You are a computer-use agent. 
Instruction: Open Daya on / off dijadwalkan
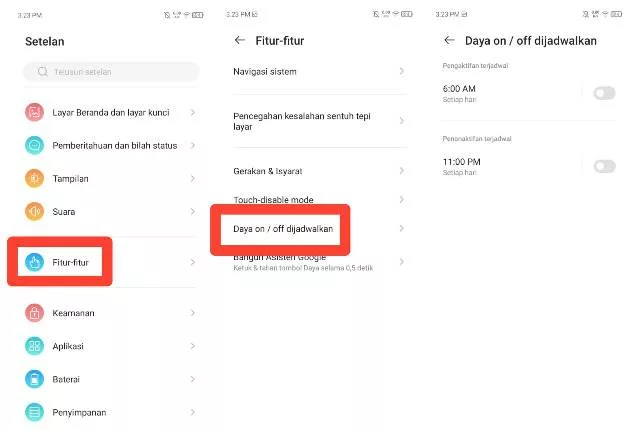pos(284,229)
